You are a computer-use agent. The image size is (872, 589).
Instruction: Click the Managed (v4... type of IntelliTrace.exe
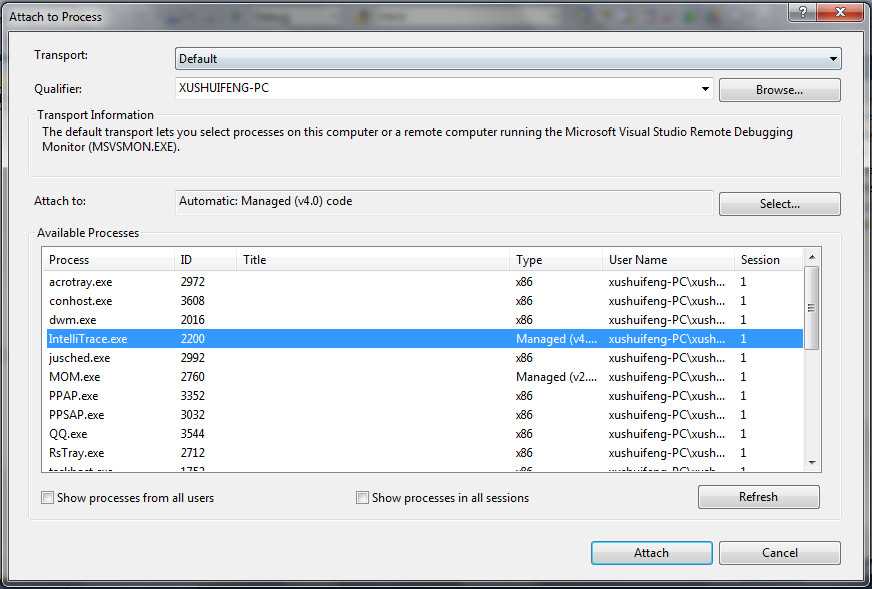(556, 339)
